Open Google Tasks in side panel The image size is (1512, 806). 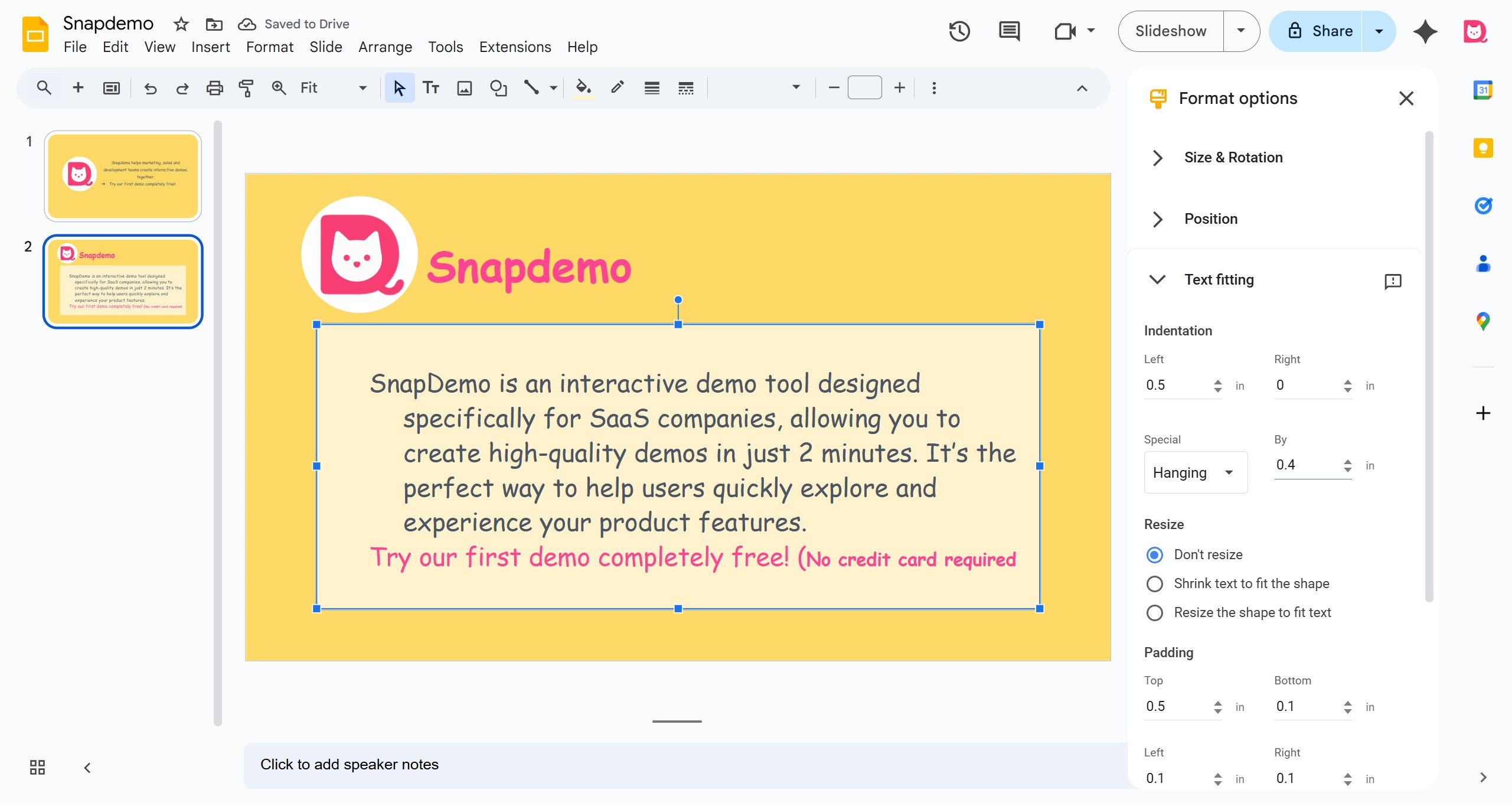(1483, 205)
